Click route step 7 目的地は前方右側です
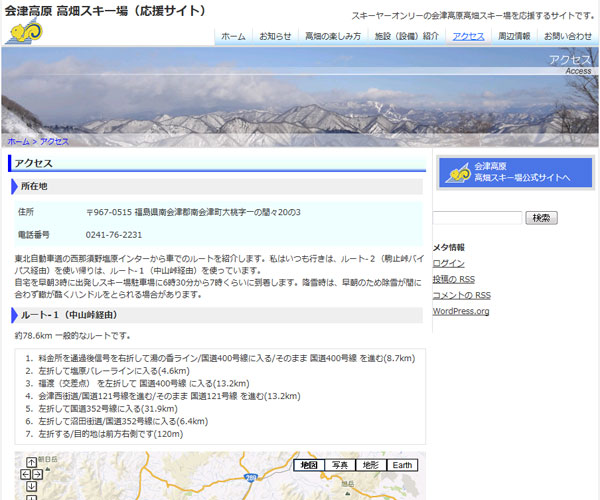Viewport: 600px width, 500px height. coord(111,434)
